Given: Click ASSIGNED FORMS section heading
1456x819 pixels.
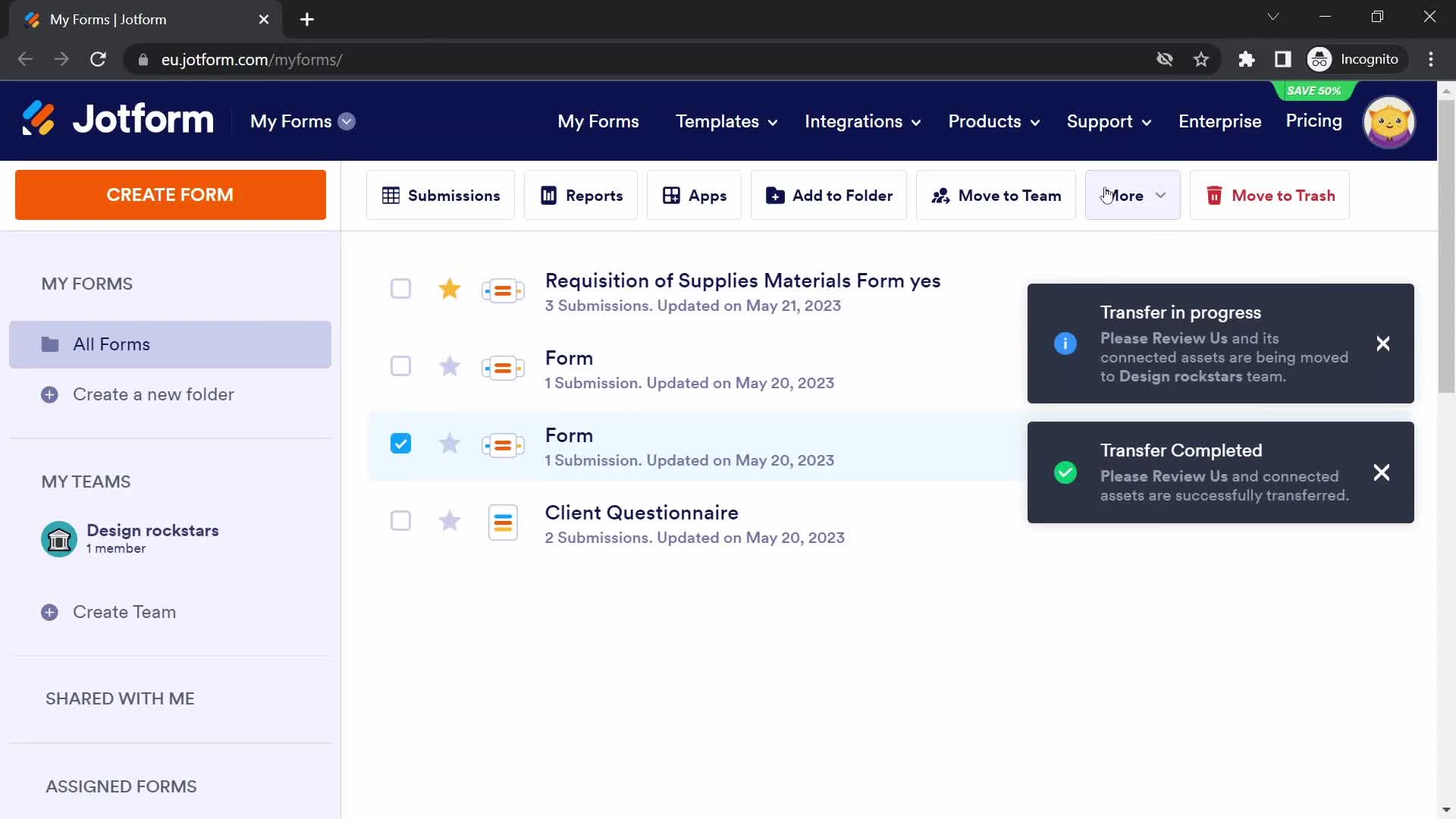Looking at the screenshot, I should (121, 787).
